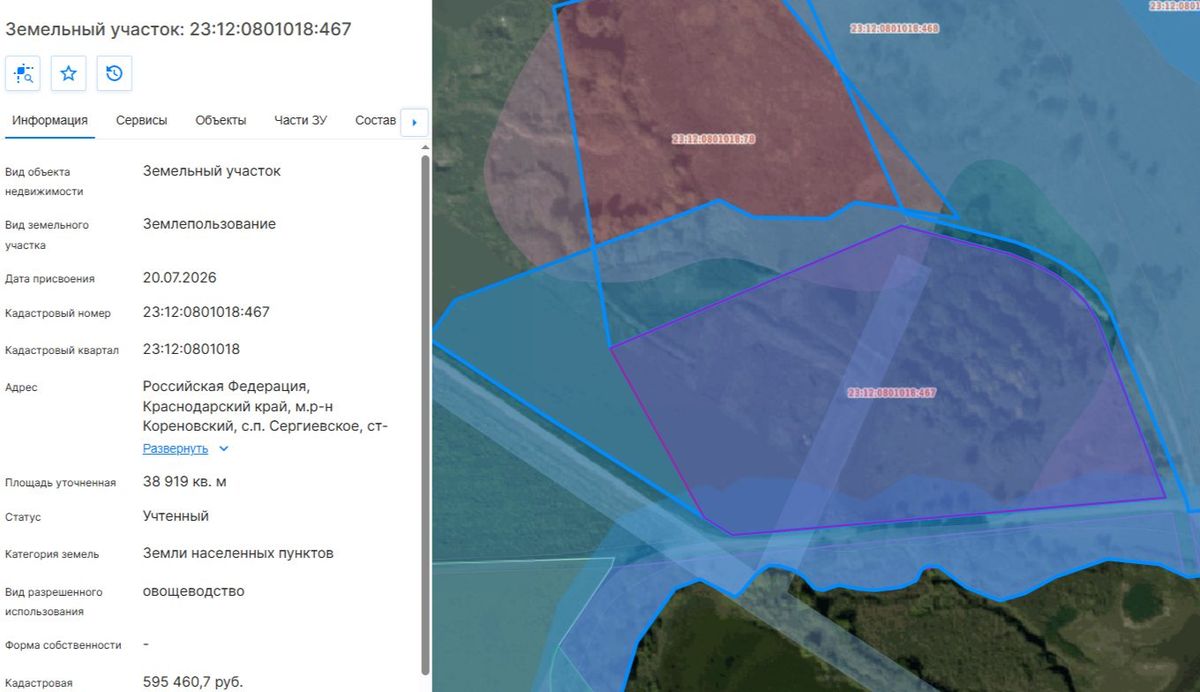Image resolution: width=1200 pixels, height=692 pixels.
Task: Click the Кадастровый квартал label
Action: click(x=62, y=350)
